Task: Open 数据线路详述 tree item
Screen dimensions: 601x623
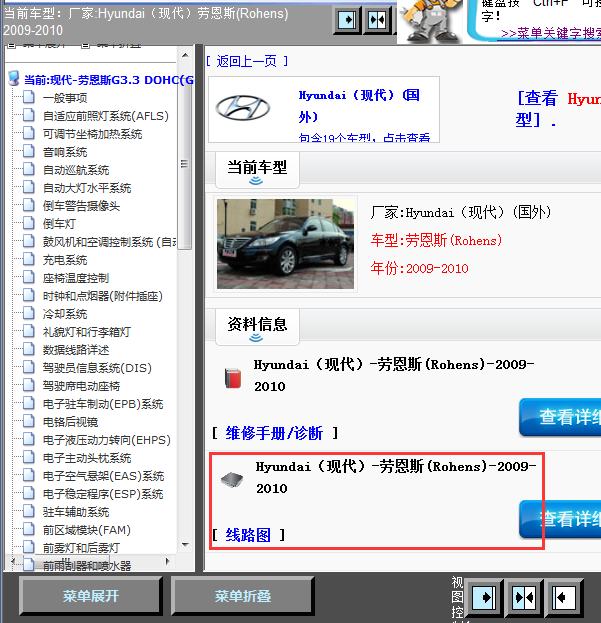Action: pyautogui.click(x=76, y=350)
